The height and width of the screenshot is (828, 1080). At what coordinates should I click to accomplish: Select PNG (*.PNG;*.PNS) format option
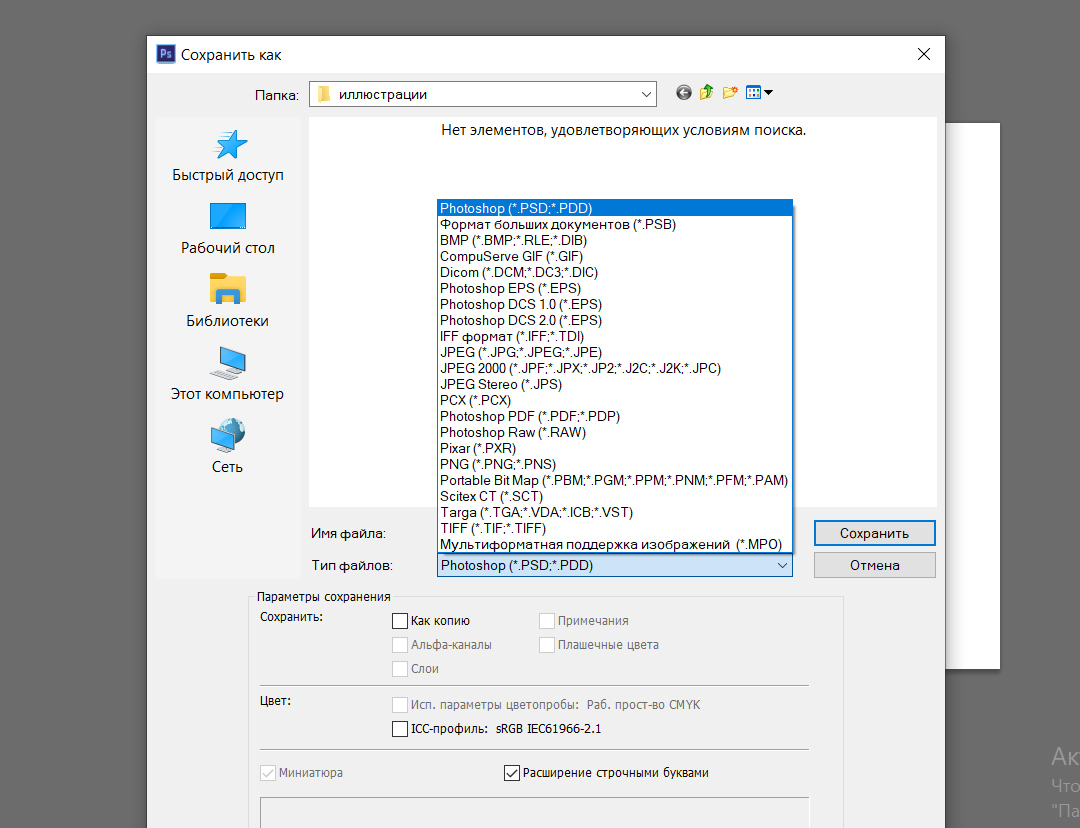498,464
